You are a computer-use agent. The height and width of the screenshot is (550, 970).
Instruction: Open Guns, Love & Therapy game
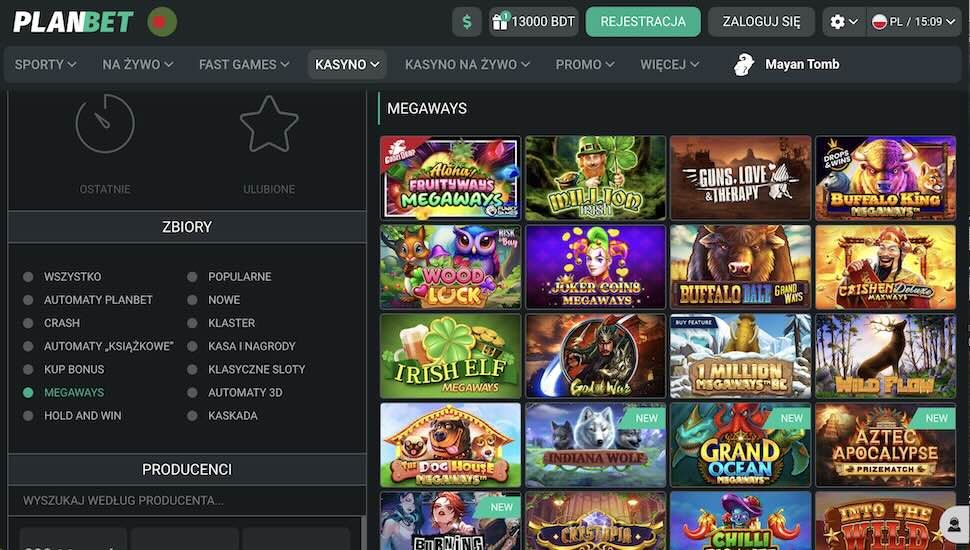click(740, 178)
